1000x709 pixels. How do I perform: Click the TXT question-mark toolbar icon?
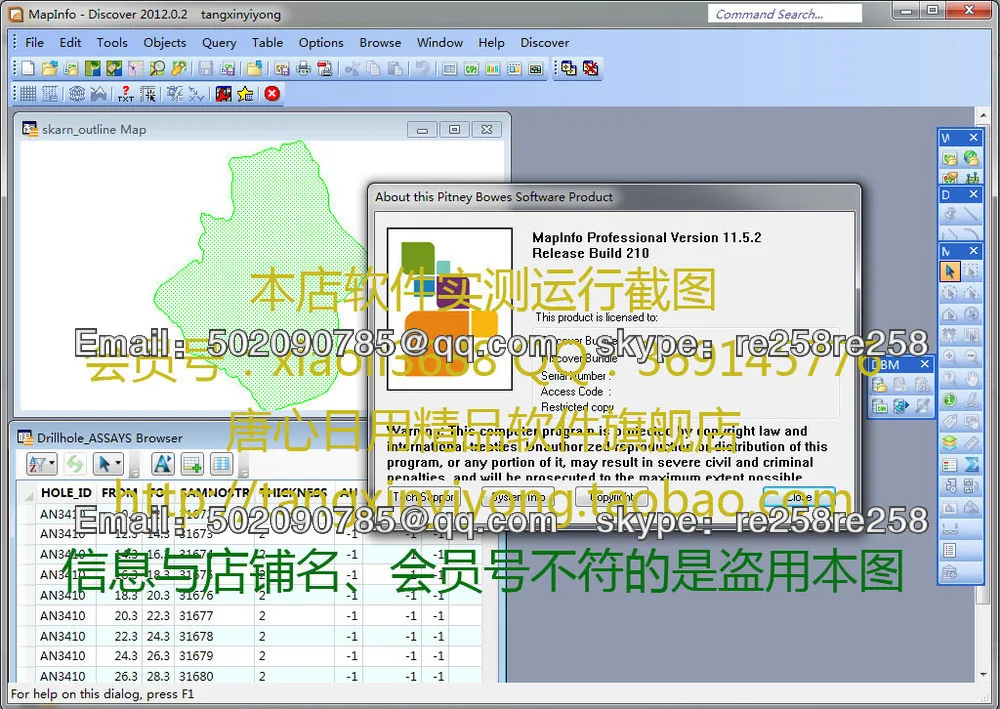pyautogui.click(x=125, y=94)
